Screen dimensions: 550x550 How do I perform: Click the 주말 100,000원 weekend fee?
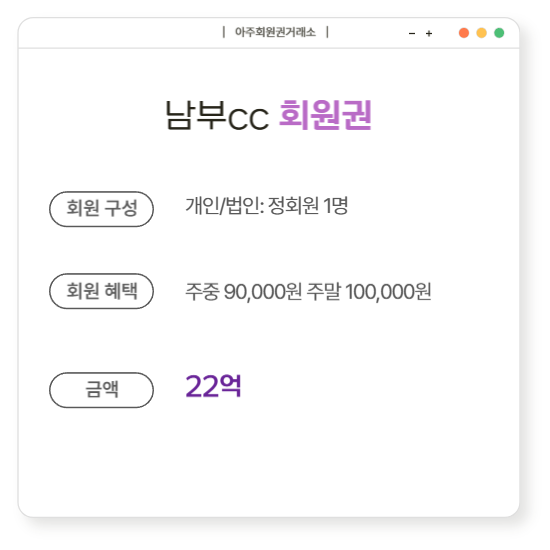369,292
